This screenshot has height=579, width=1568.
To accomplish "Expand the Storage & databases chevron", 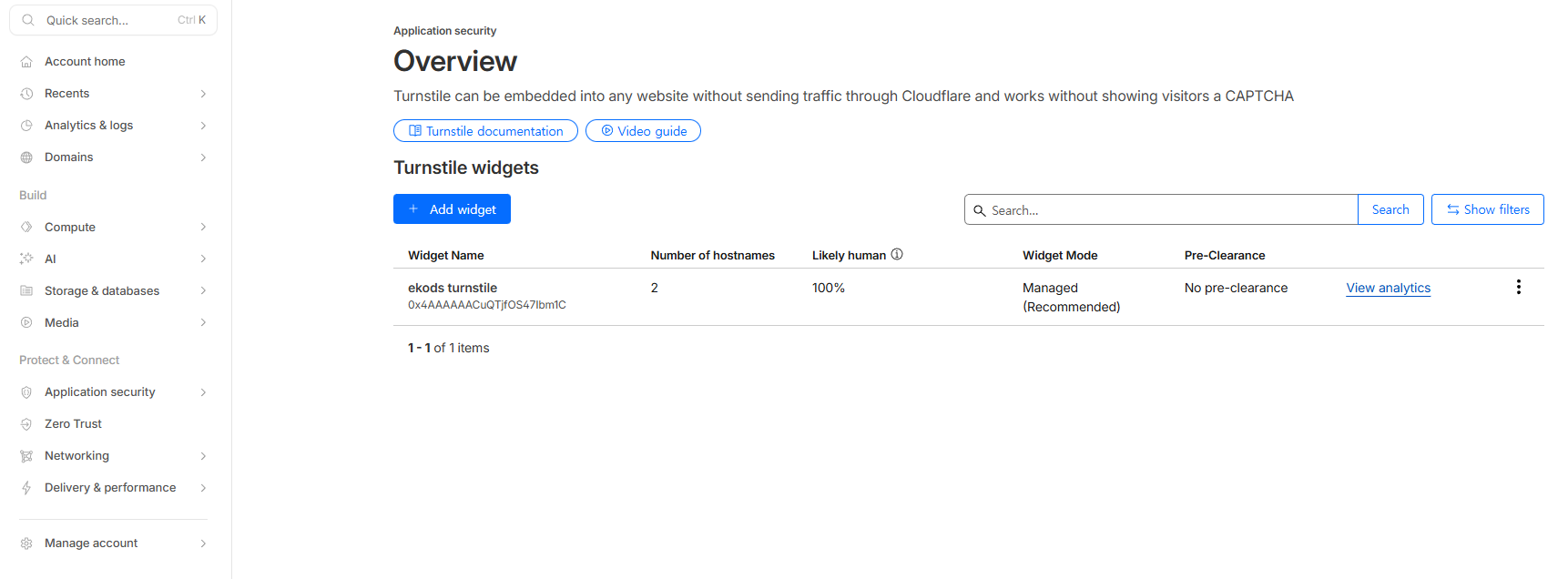I will tap(203, 291).
